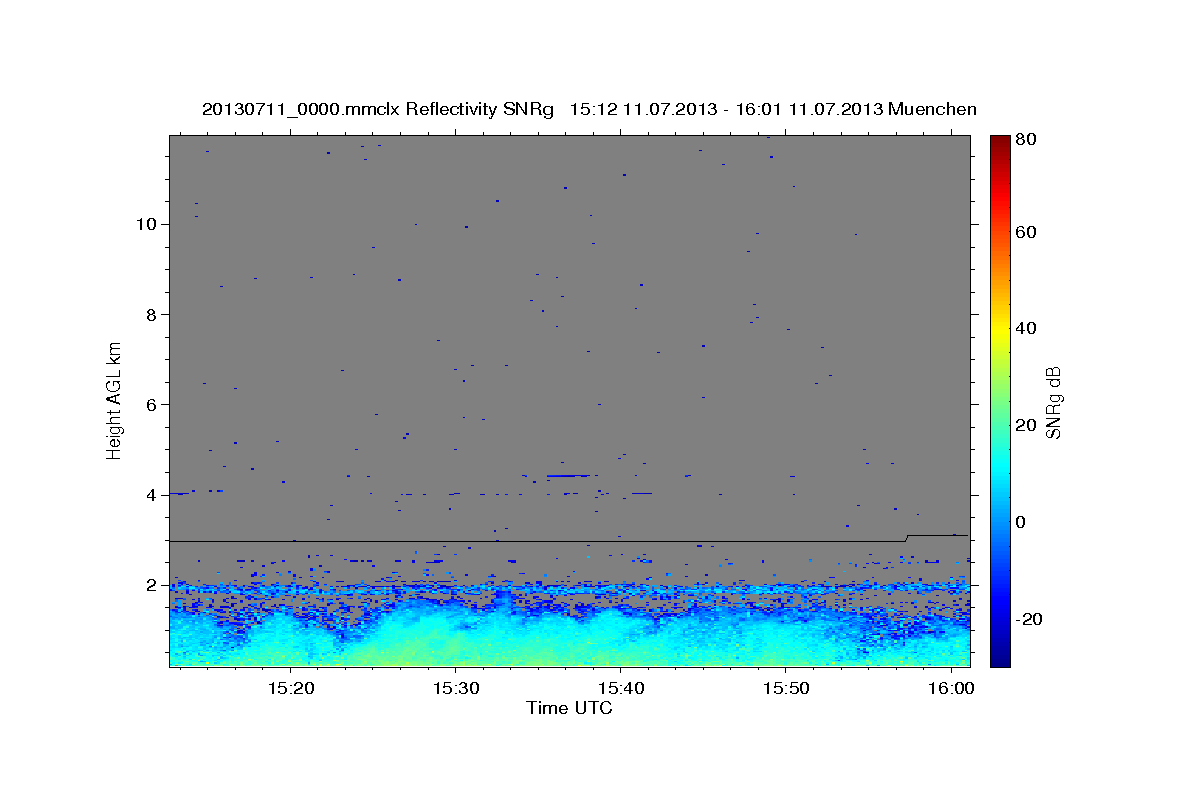Click the height tick label 8
Screen dimensions: 1200x800
pyautogui.click(x=153, y=314)
